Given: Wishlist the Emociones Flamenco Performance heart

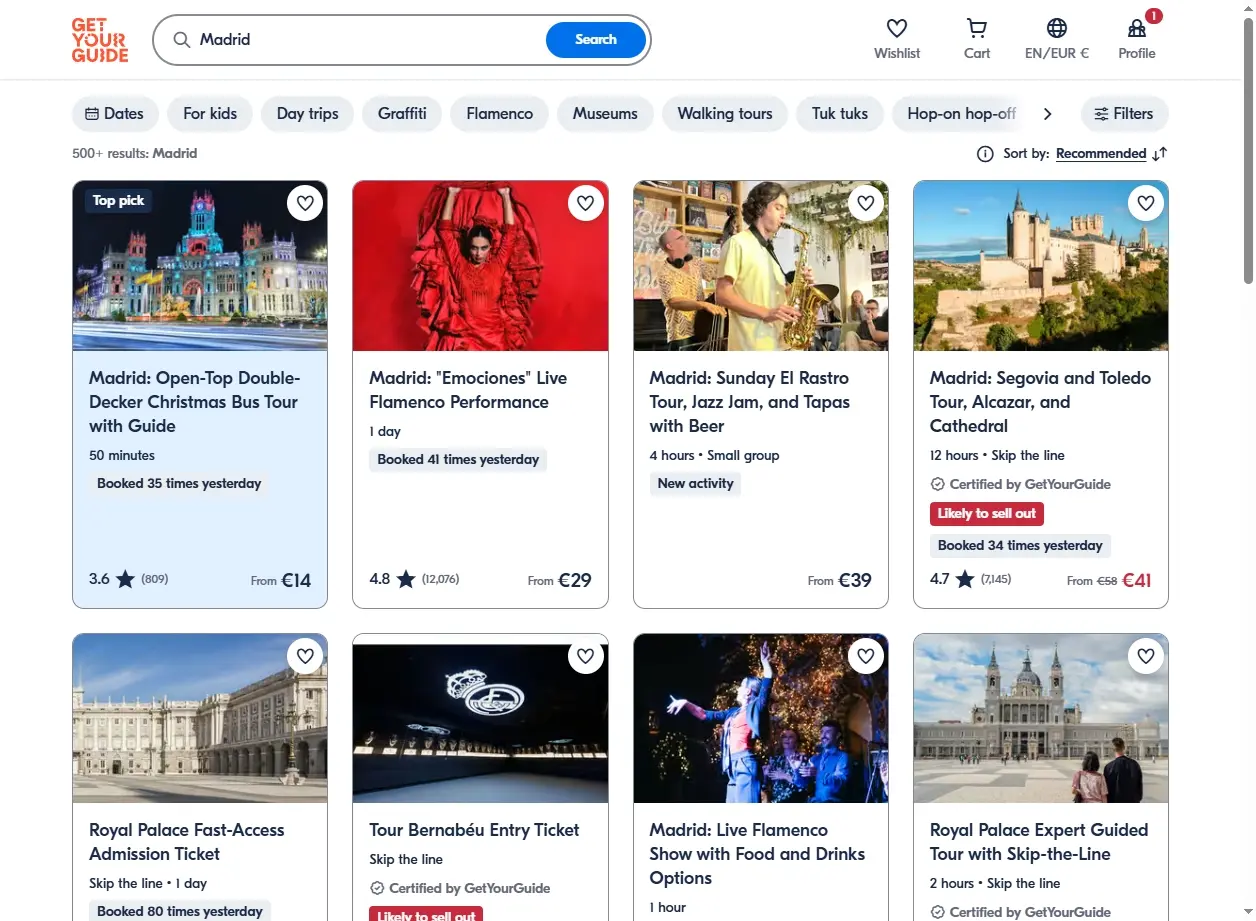Looking at the screenshot, I should [x=586, y=203].
